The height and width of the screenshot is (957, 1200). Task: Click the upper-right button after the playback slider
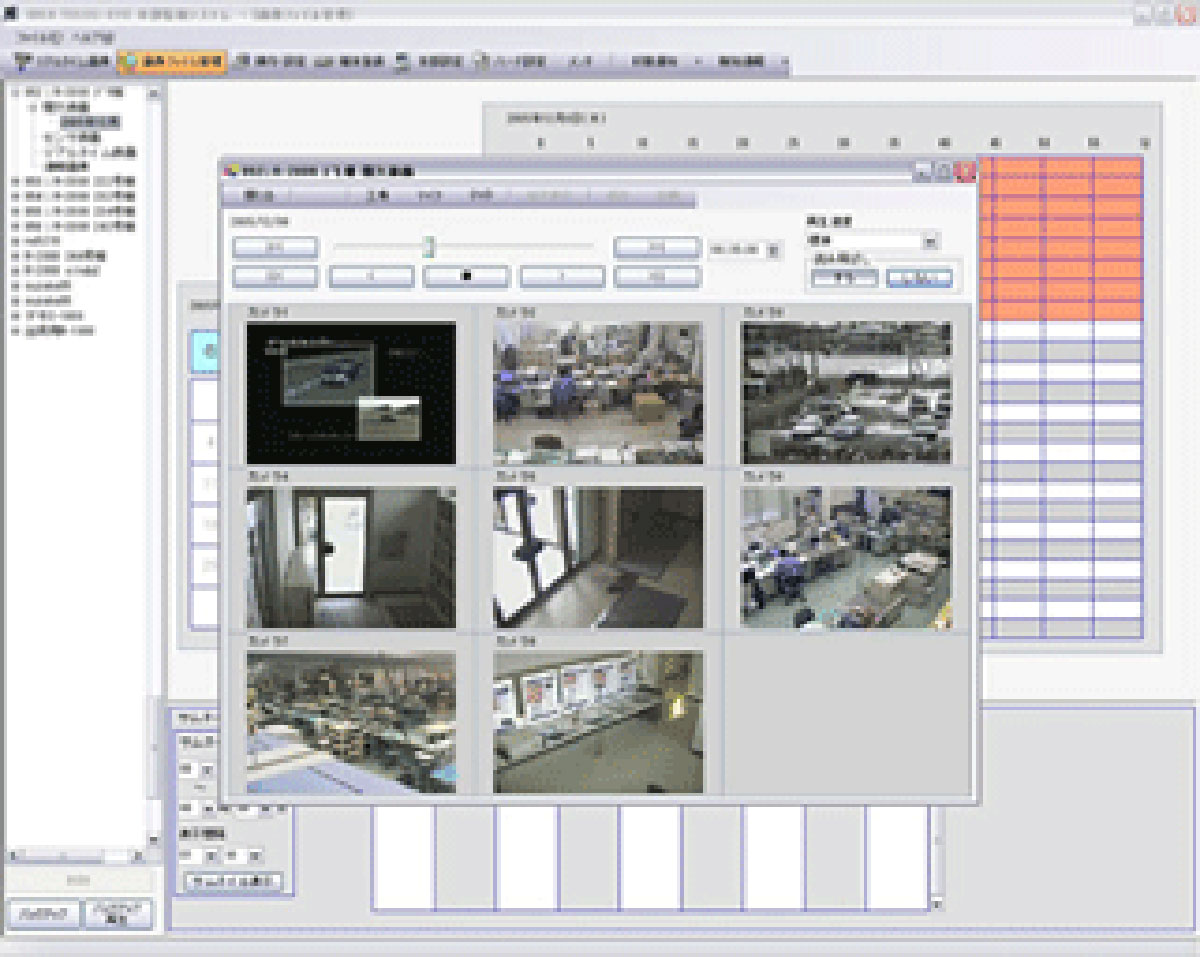click(656, 247)
